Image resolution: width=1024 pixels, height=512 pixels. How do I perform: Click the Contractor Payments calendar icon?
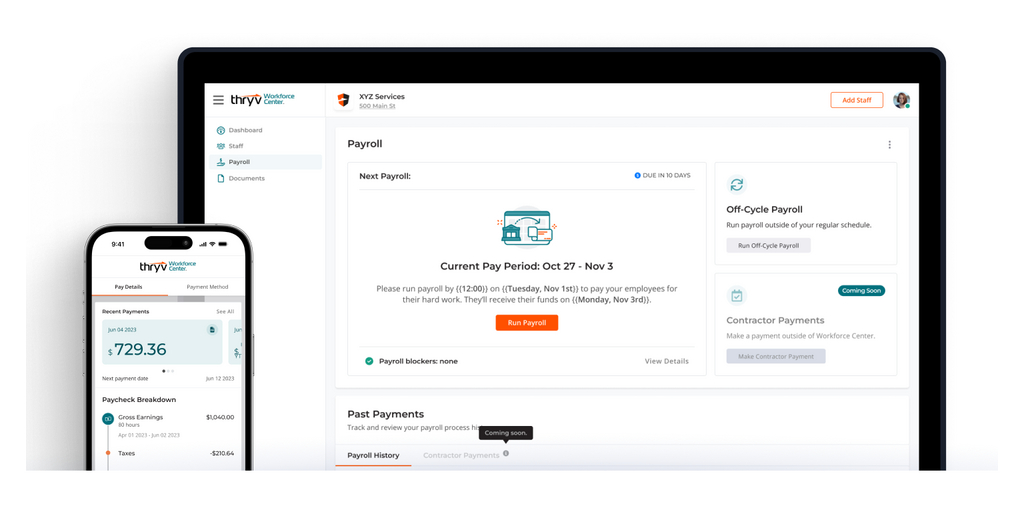coord(736,296)
